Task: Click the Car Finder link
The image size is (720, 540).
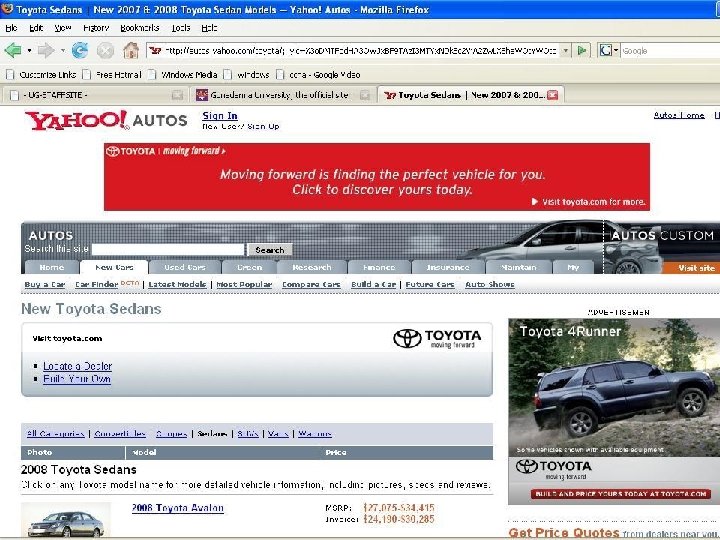Action: coord(96,285)
